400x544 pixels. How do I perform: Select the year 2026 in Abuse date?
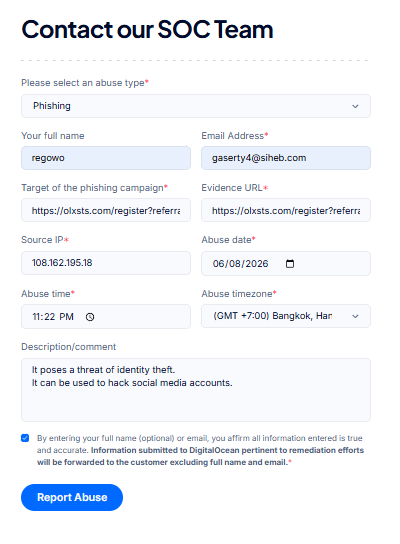pyautogui.click(x=257, y=264)
